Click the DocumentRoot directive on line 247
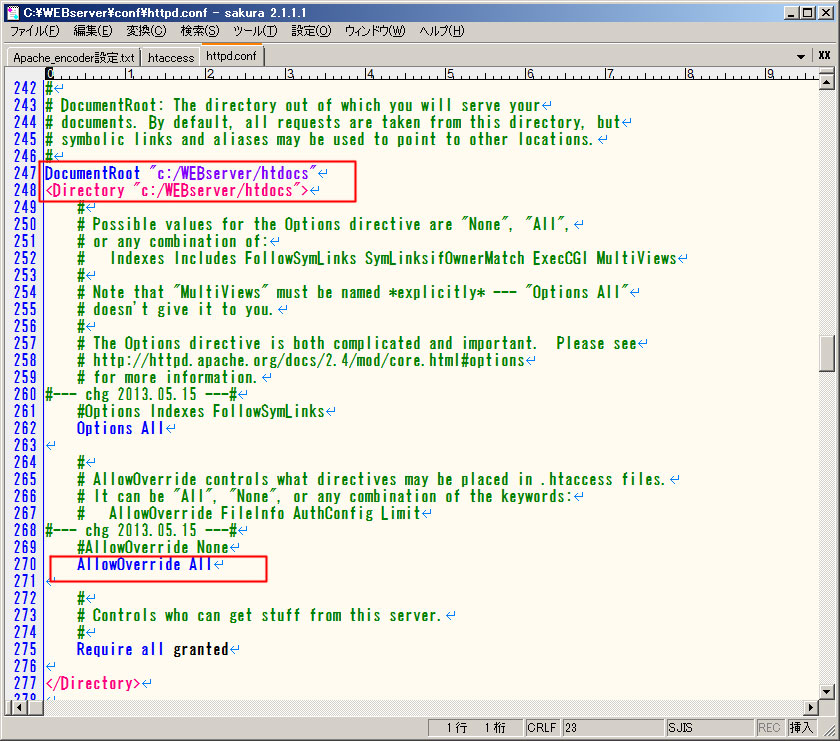The width and height of the screenshot is (840, 741). (x=93, y=173)
